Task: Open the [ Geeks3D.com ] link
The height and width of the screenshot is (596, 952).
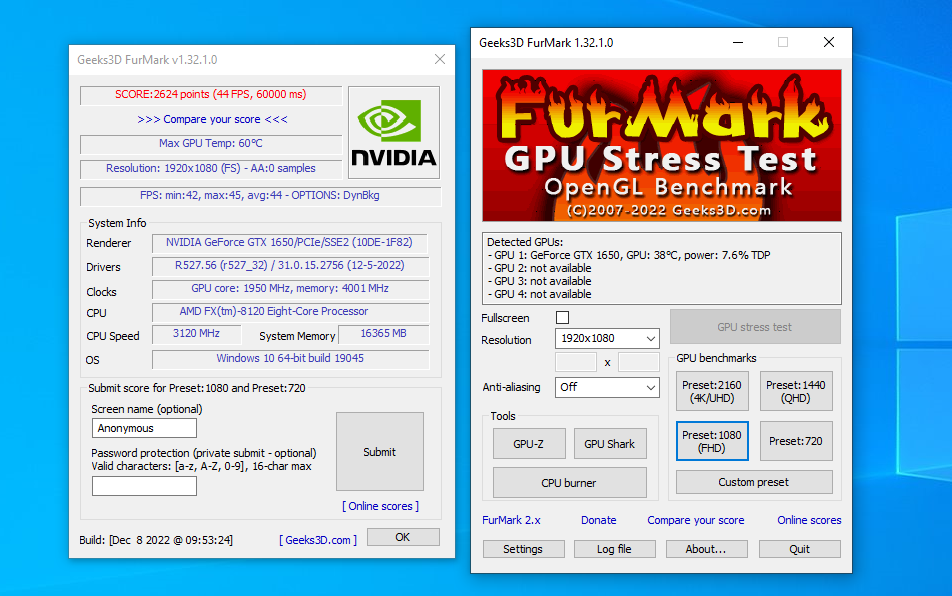Action: pos(318,540)
